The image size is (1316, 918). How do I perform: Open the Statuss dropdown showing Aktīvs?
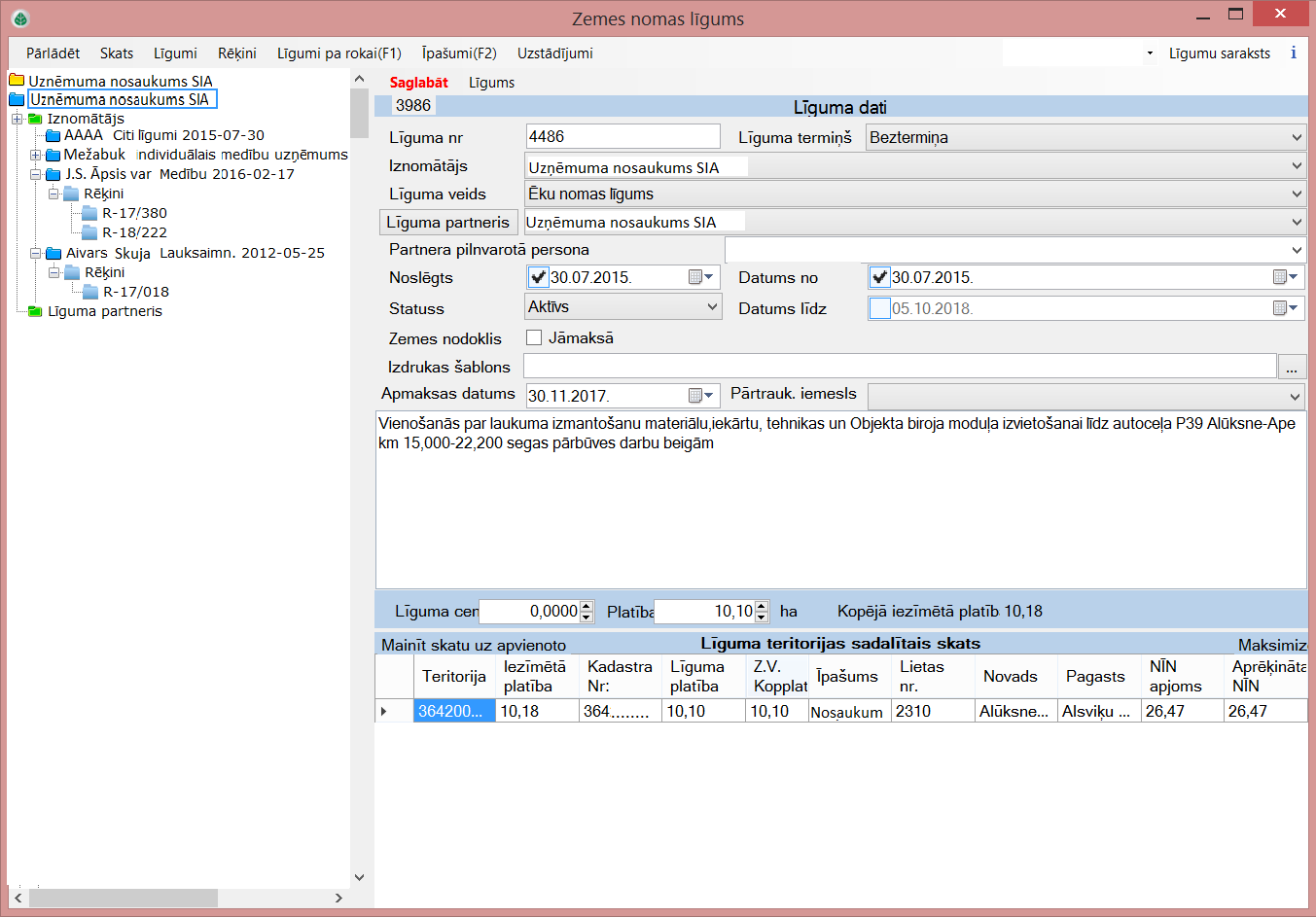712,307
